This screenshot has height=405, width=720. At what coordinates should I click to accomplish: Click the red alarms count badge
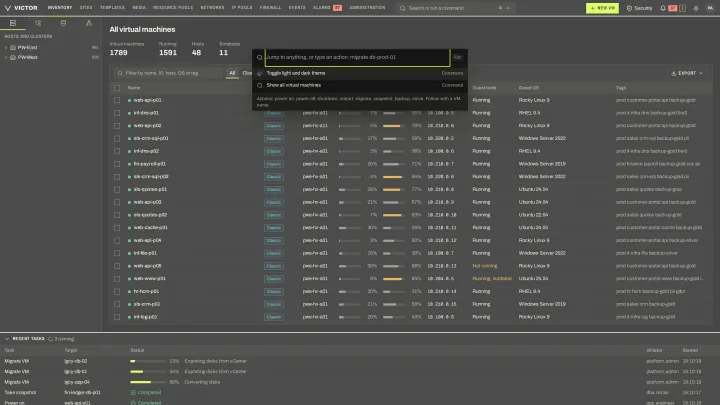pos(337,8)
